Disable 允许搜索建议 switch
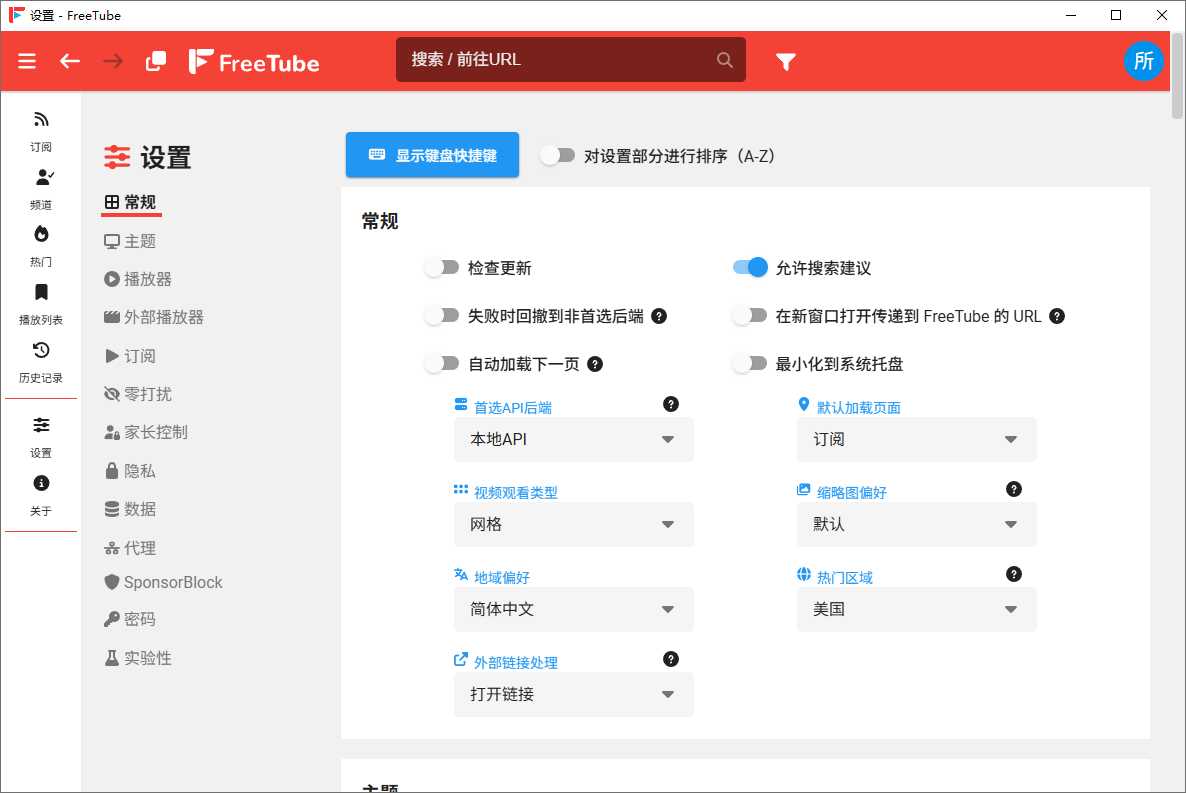1186x793 pixels. pyautogui.click(x=750, y=268)
